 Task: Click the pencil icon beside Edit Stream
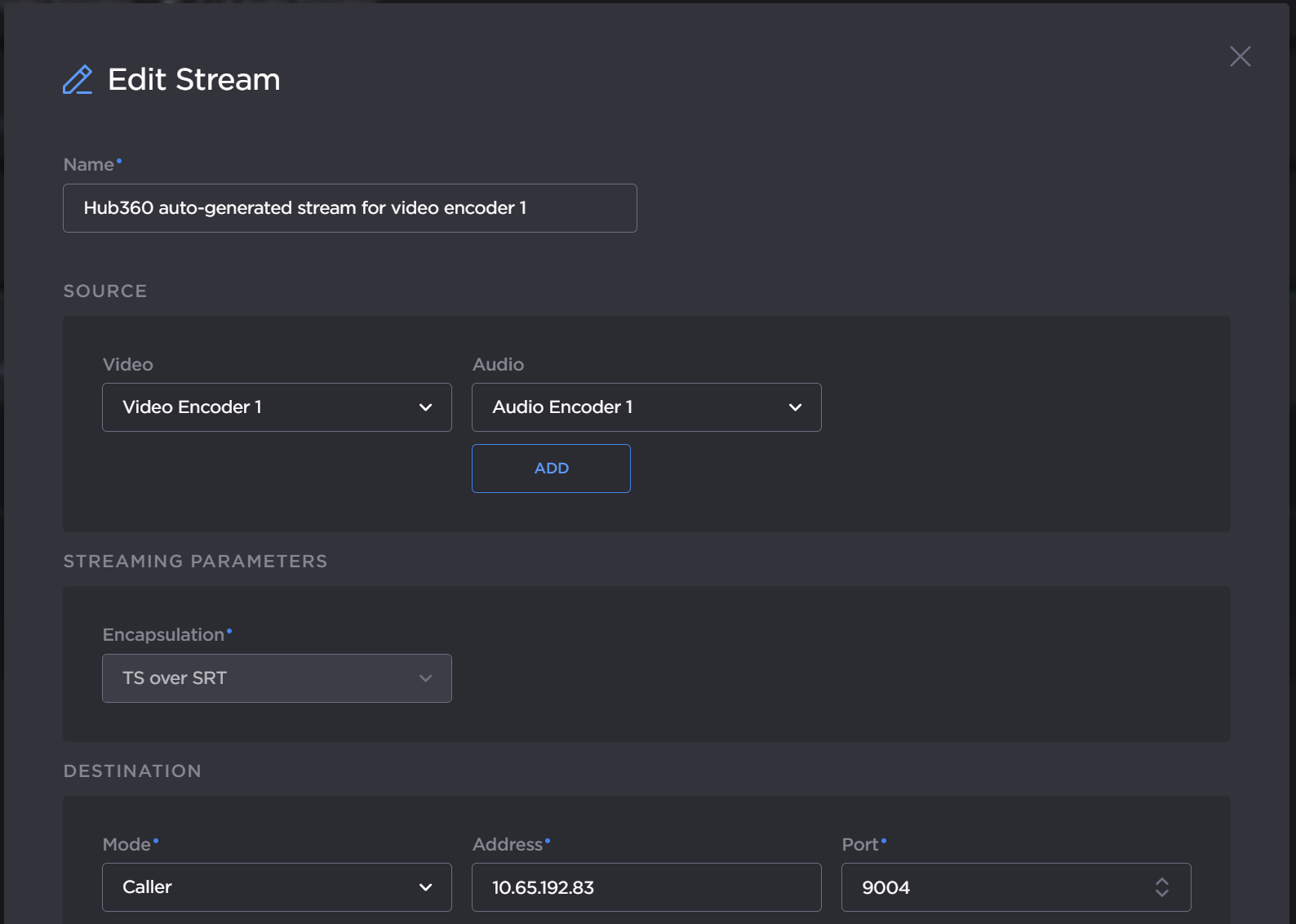[x=78, y=80]
